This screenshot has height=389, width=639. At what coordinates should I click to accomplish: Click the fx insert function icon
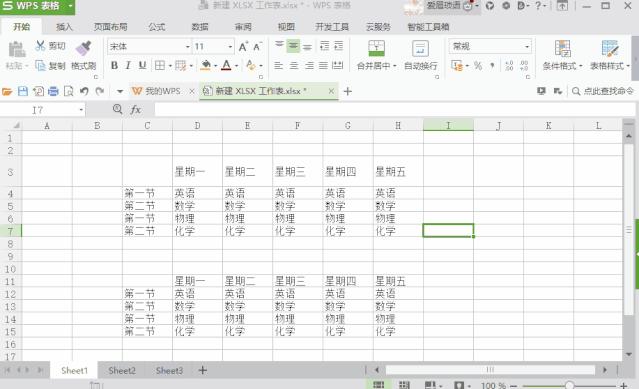pyautogui.click(x=136, y=110)
